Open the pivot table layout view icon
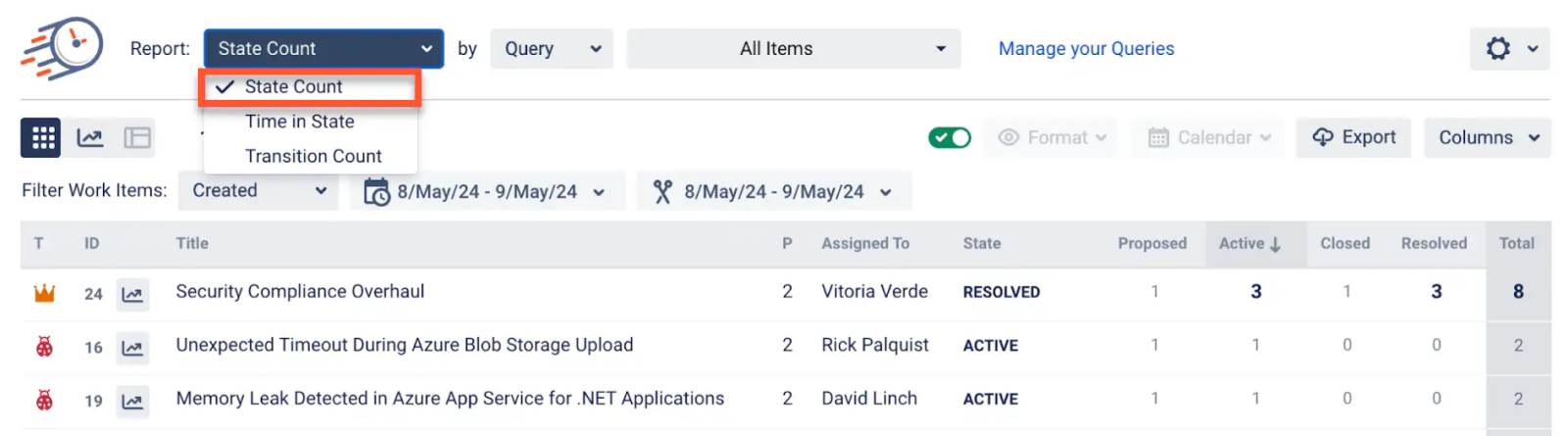The image size is (1568, 436). [x=137, y=138]
